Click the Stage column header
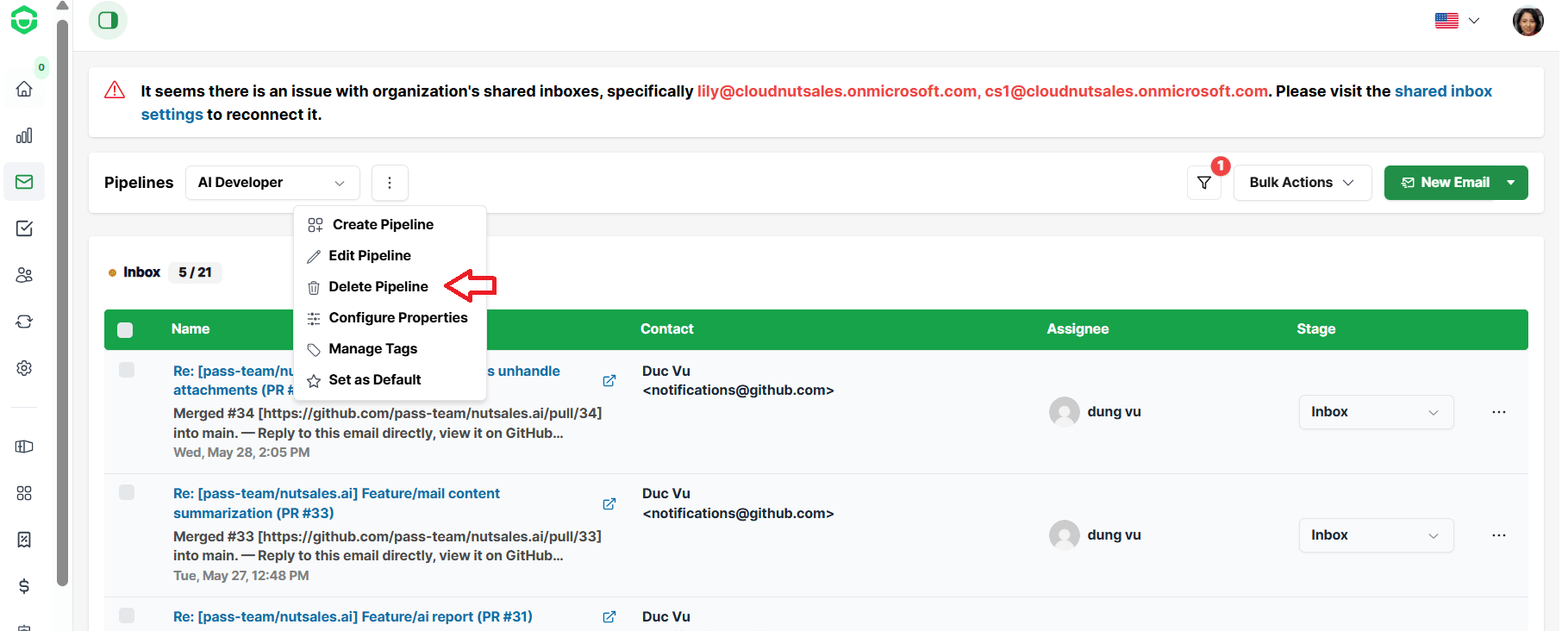Viewport: 1568px width, 631px height. 1316,329
